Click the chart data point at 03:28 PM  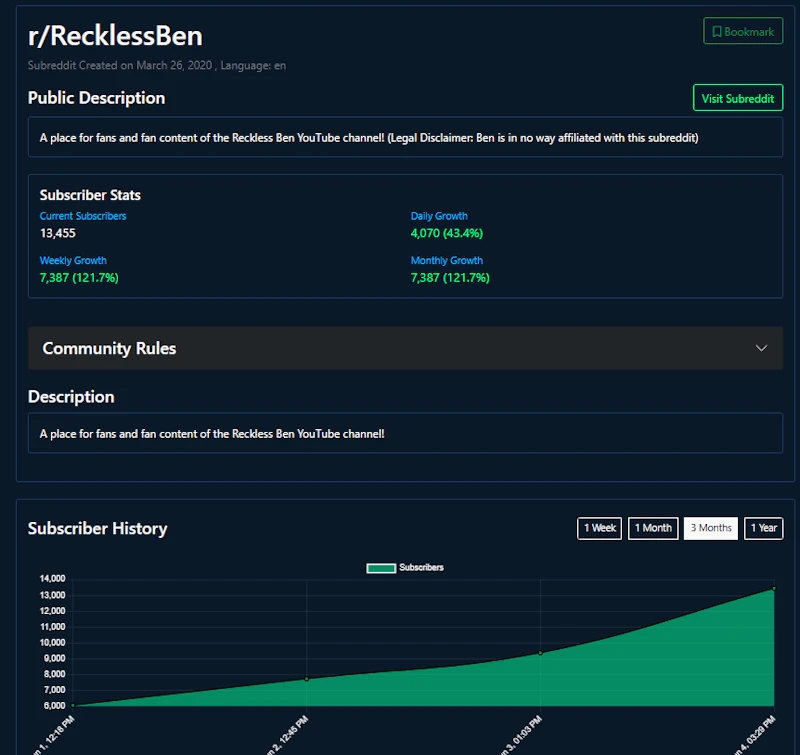[774, 589]
